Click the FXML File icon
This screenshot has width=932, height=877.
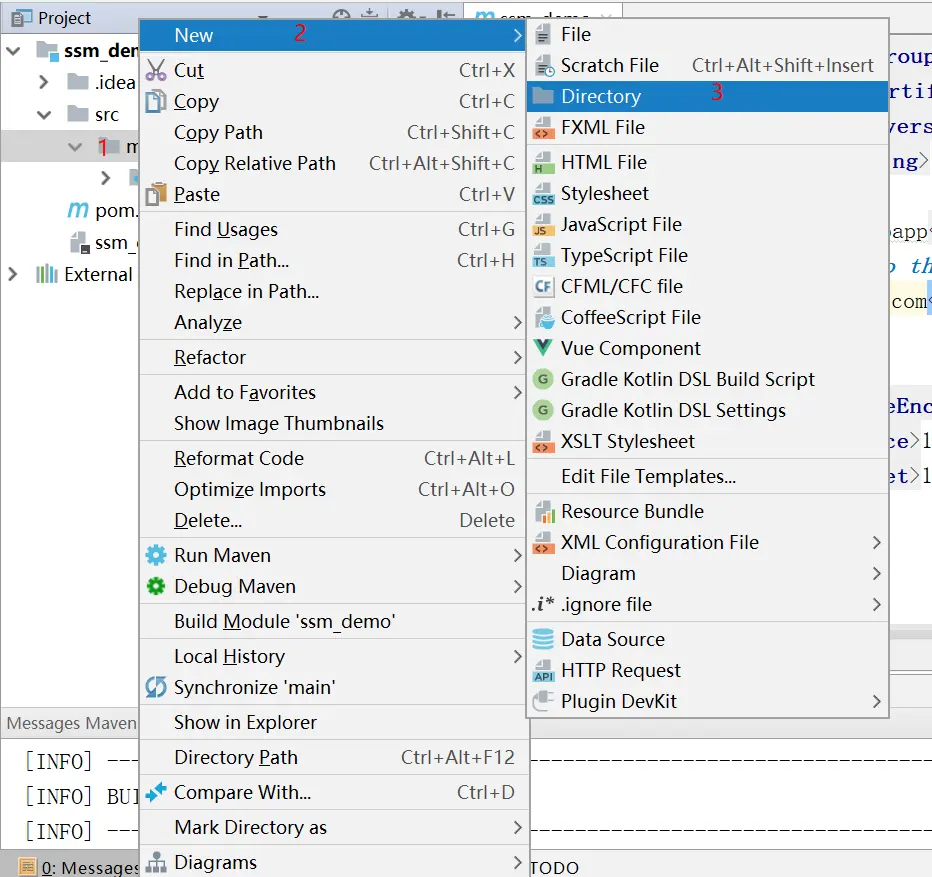543,128
